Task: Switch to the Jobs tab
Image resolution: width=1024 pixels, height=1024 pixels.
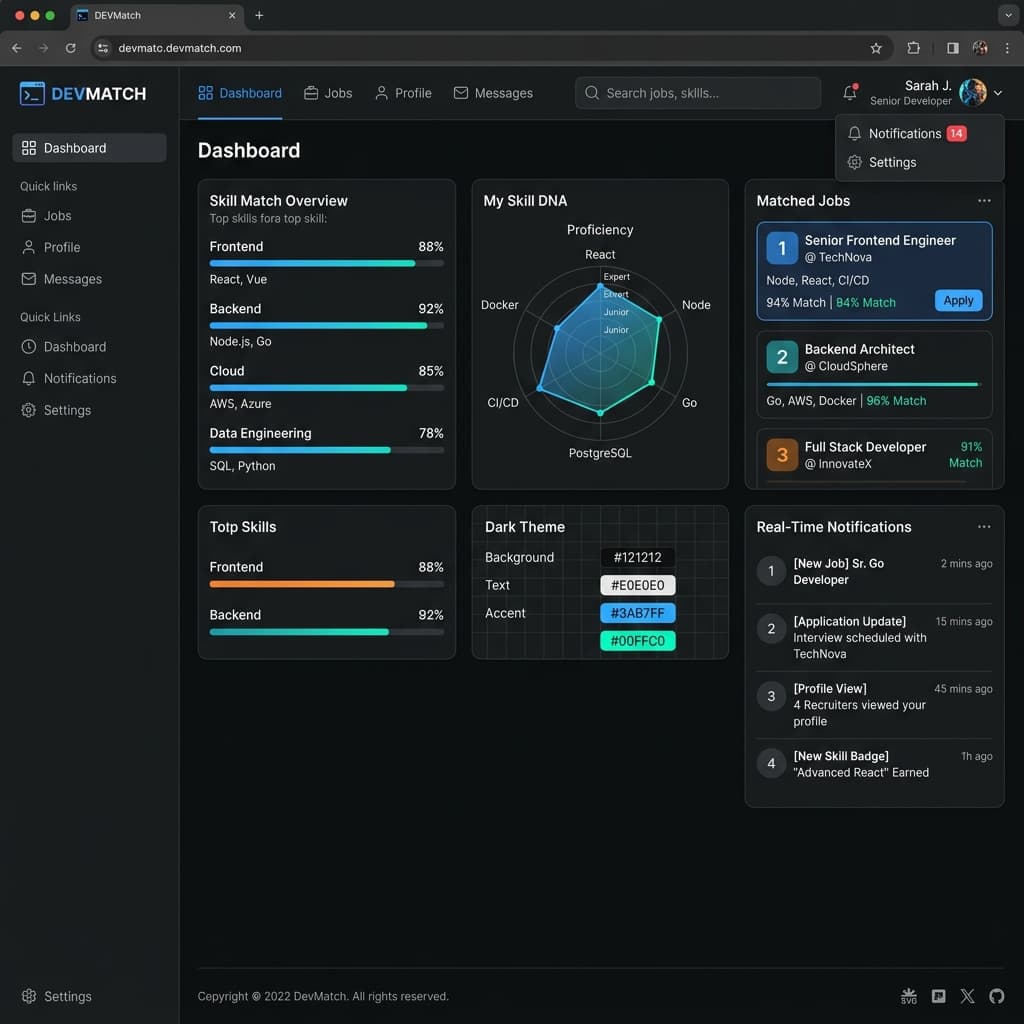Action: point(328,93)
